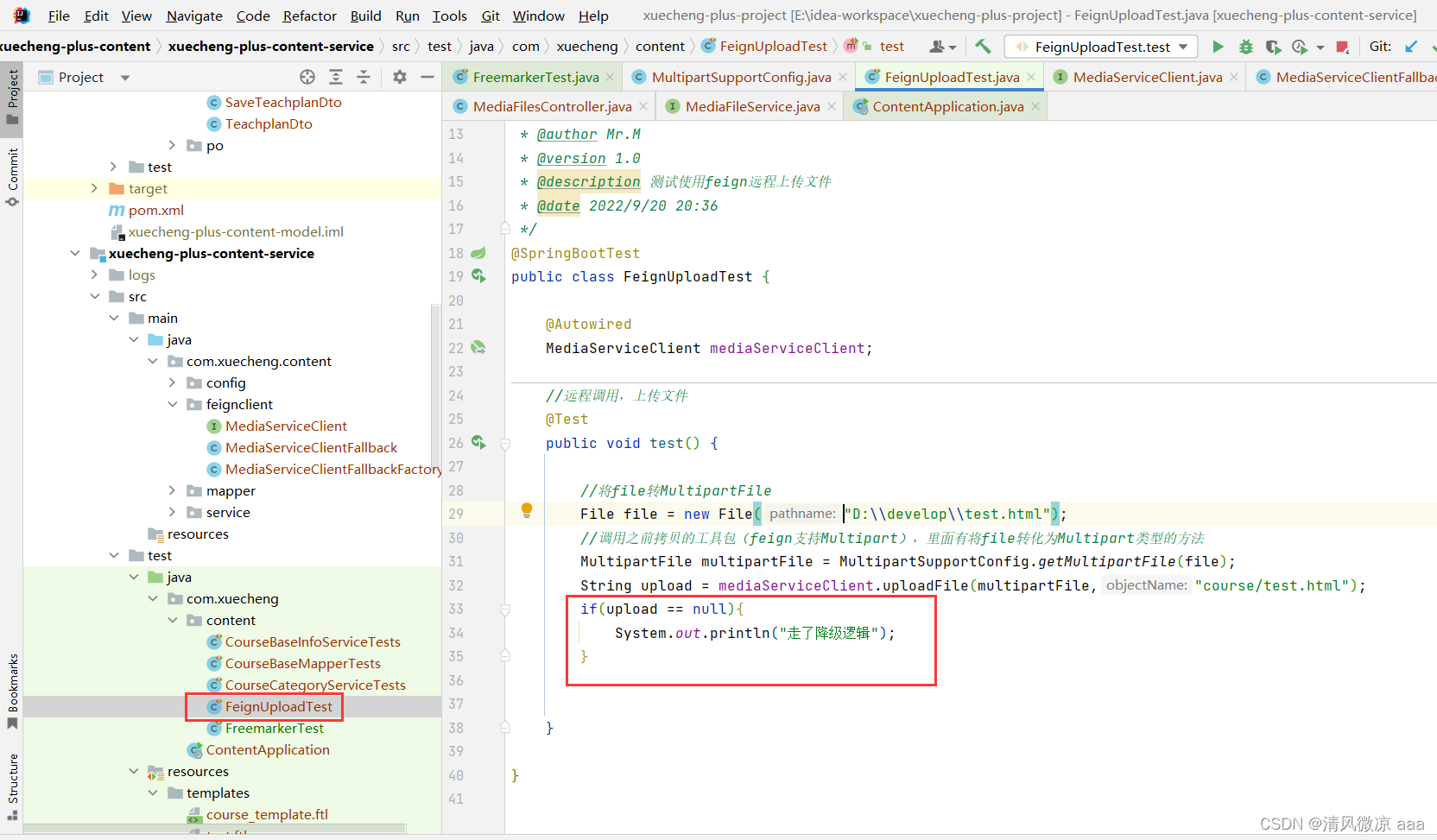Viewport: 1437px width, 840px height.
Task: Click the @description doc tag
Action: click(x=588, y=181)
